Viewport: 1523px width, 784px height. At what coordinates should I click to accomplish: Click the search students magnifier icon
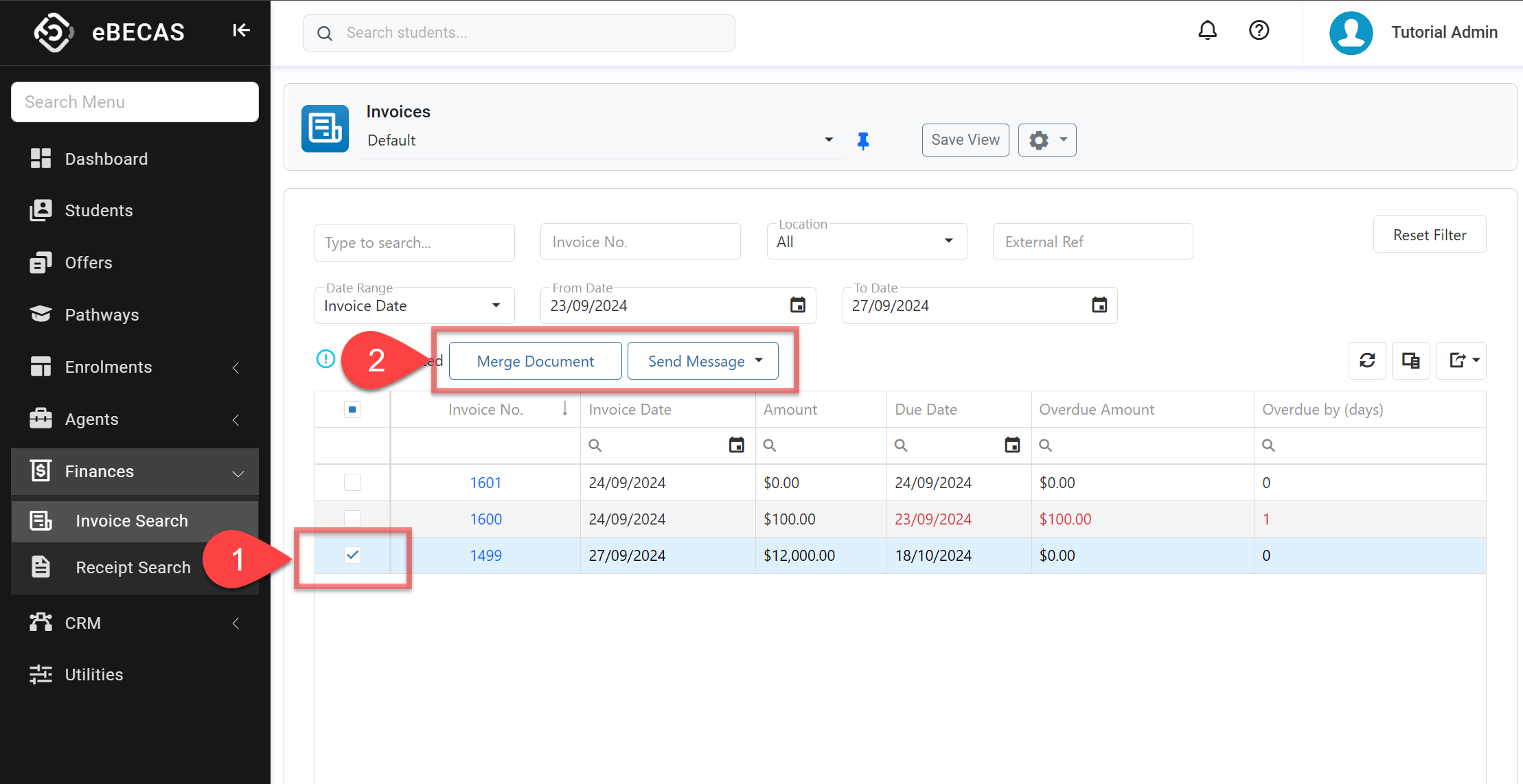click(x=325, y=33)
